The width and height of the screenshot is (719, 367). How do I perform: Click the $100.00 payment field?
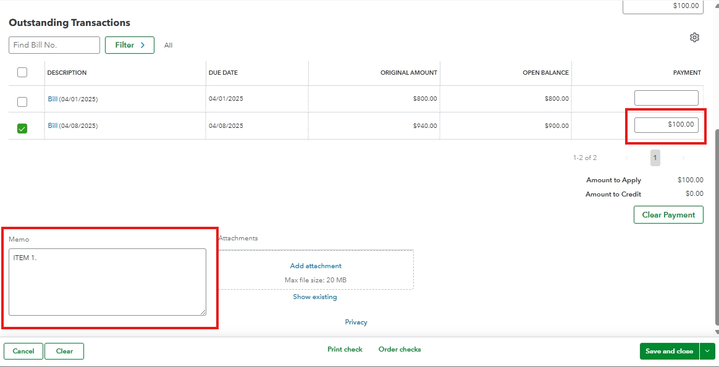point(666,125)
